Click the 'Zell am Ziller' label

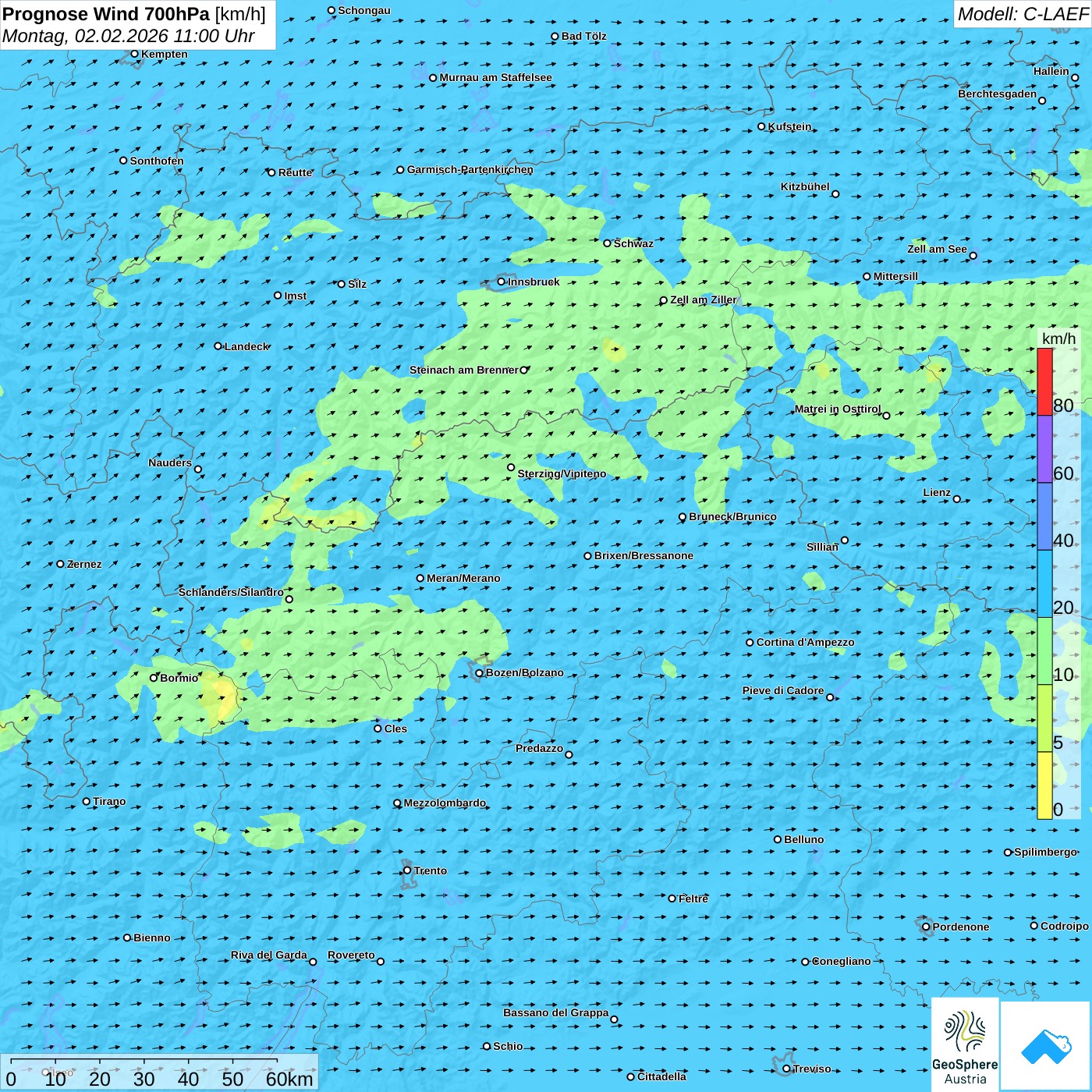point(704,300)
